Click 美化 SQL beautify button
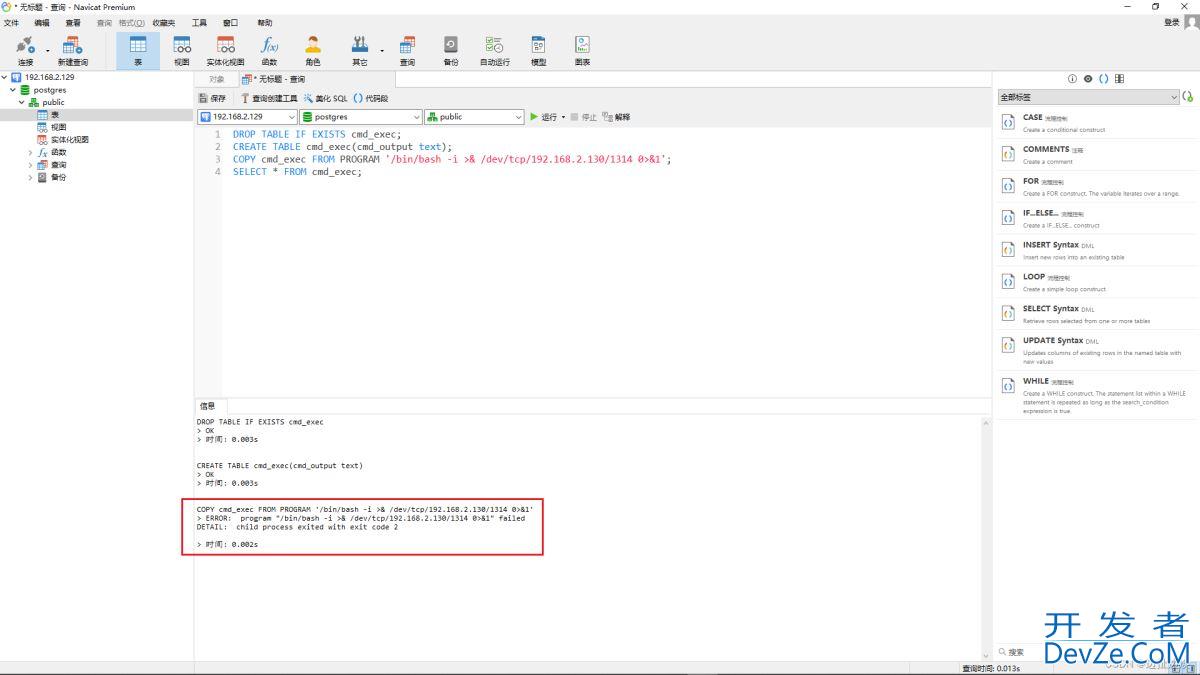This screenshot has height=675, width=1200. click(326, 98)
